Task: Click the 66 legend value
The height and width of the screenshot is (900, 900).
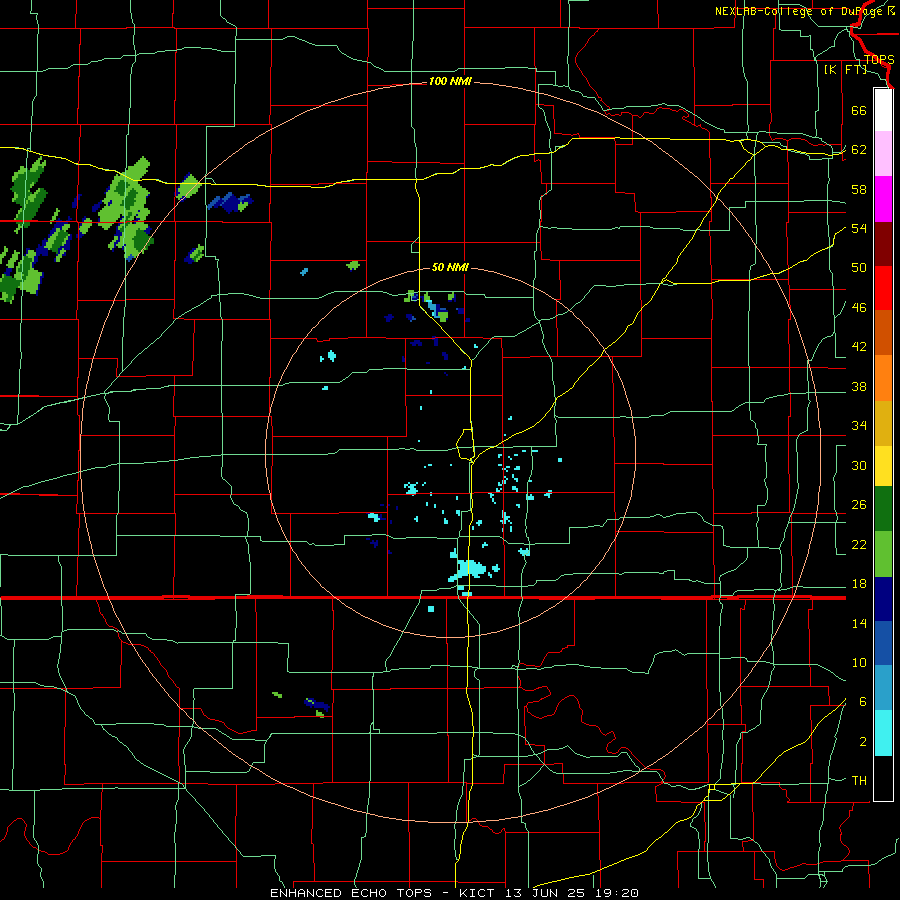Action: [859, 110]
